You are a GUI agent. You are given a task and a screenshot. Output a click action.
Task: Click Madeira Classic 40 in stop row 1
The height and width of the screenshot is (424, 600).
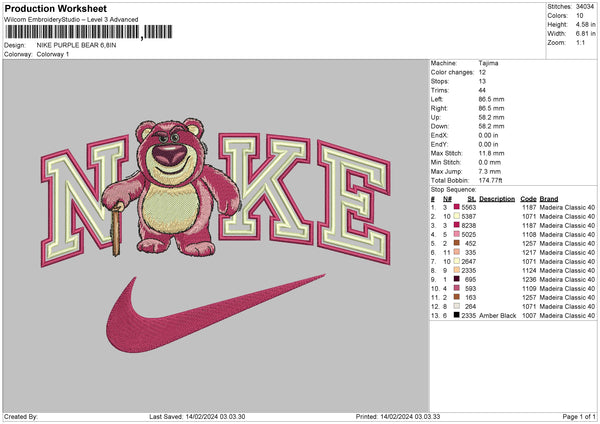567,207
